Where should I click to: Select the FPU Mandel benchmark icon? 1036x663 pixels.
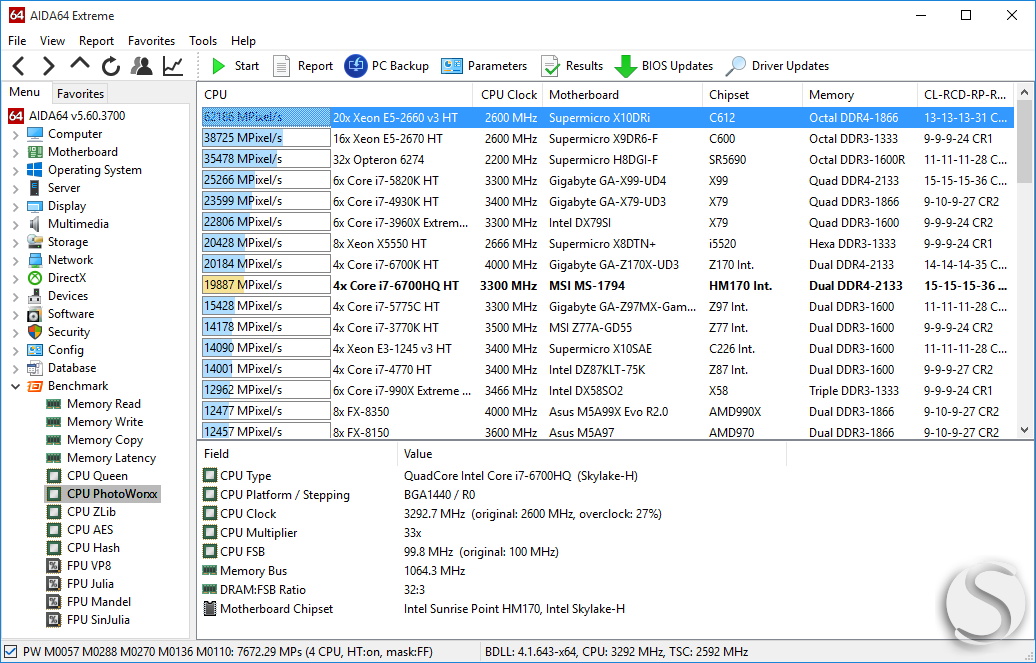[x=54, y=602]
